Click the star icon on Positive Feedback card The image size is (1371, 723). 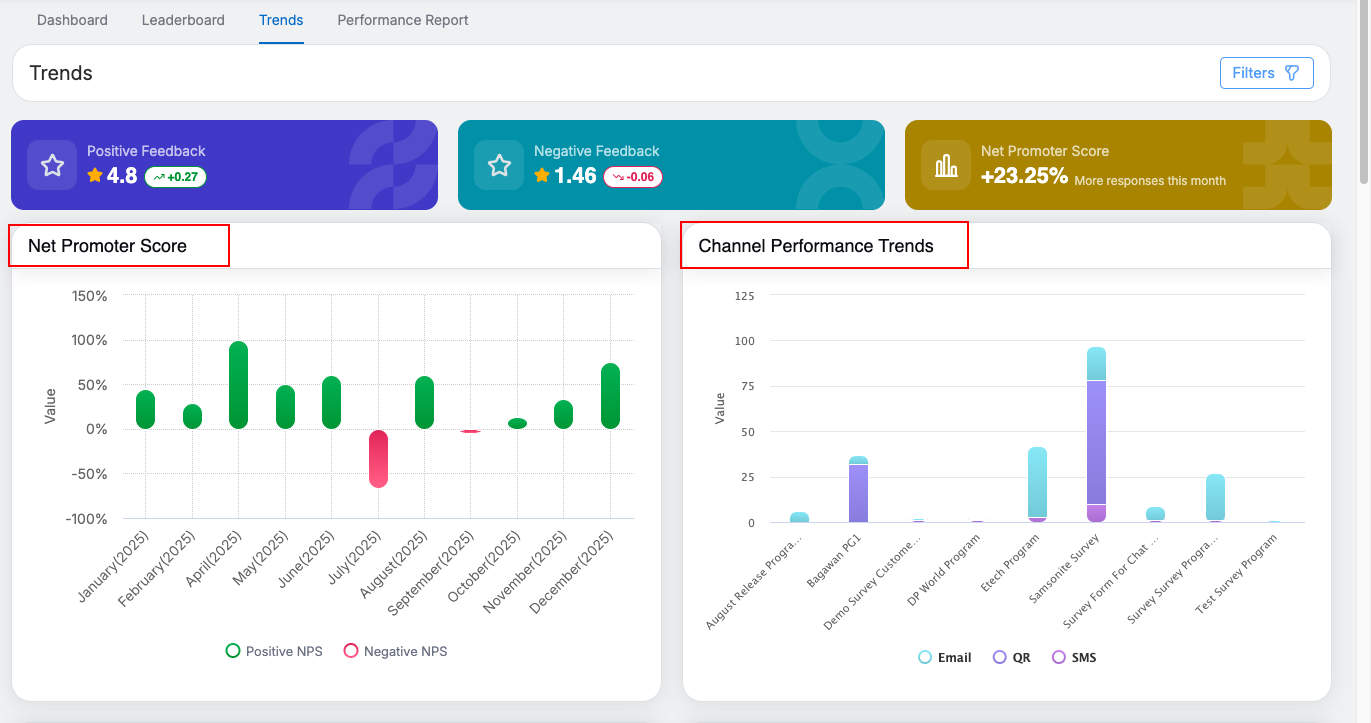[x=52, y=165]
